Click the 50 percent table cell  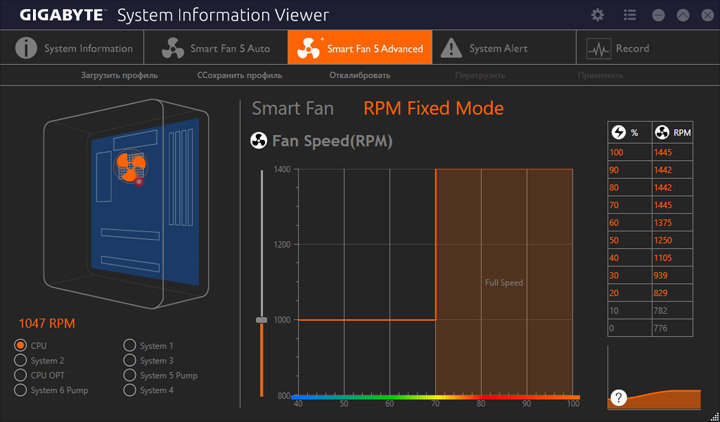(x=630, y=240)
